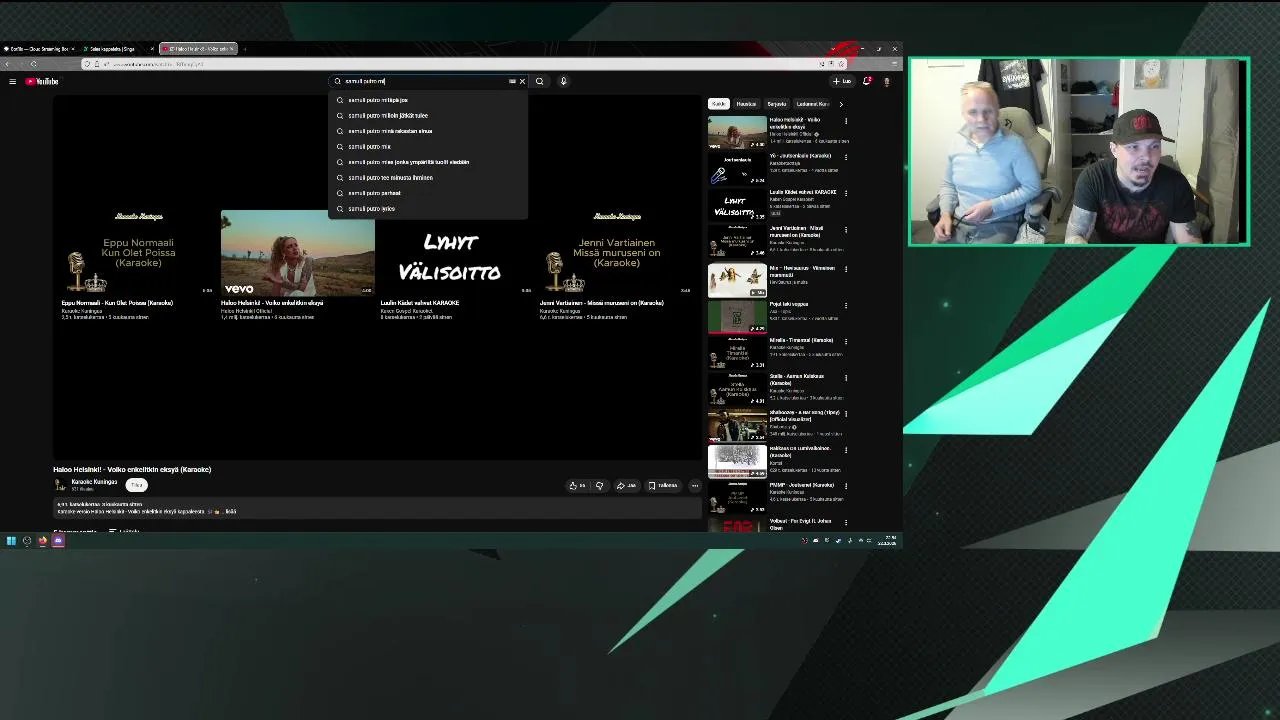1280x720 pixels.
Task: Open the account avatar menu
Action: point(886,81)
